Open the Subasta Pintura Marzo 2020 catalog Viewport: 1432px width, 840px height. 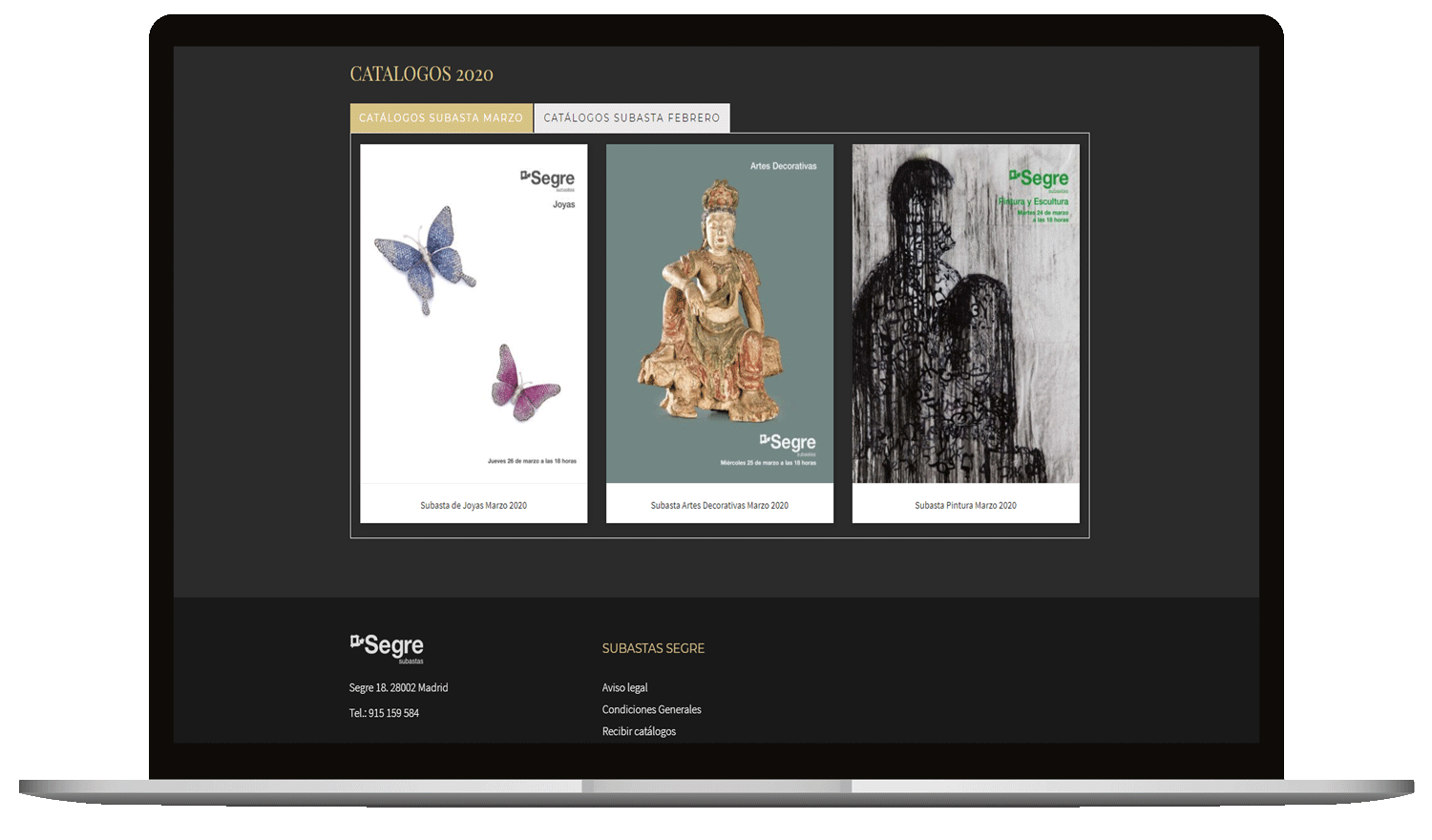[x=965, y=505]
